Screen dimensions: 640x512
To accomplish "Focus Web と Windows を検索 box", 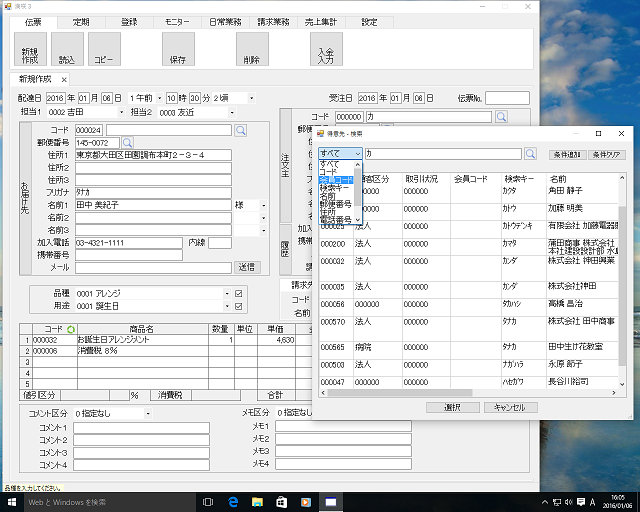I will pyautogui.click(x=109, y=502).
